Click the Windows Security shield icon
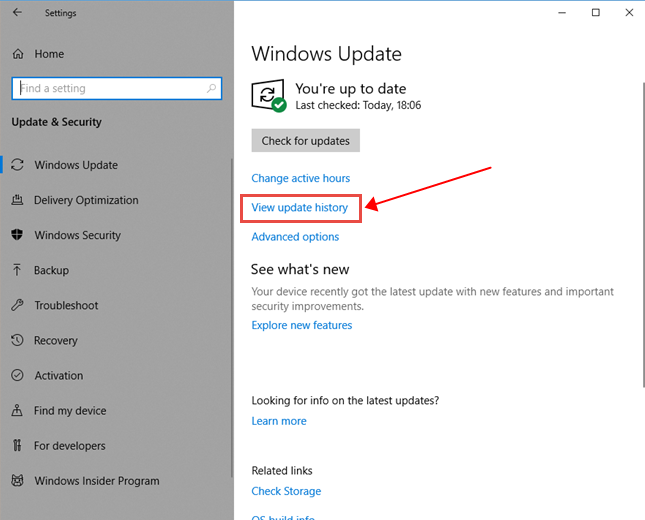645x520 pixels. click(x=17, y=235)
